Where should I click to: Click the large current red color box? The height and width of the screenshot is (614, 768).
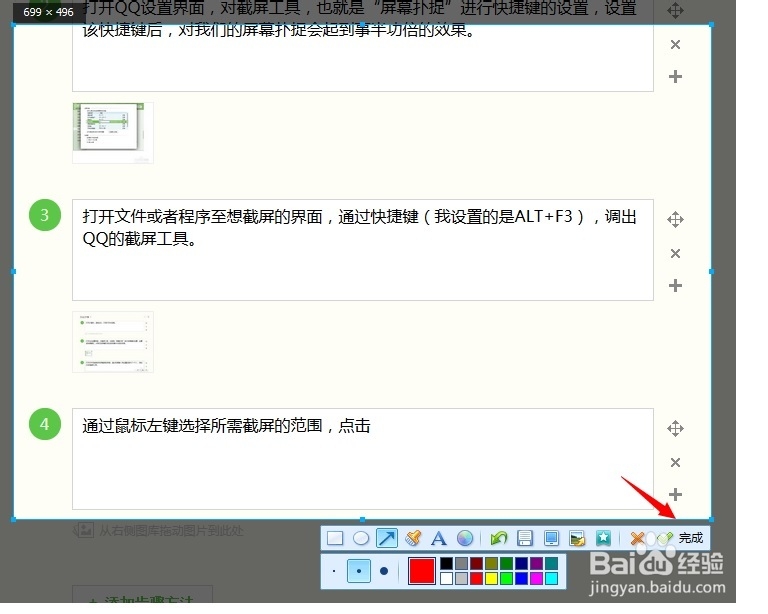(422, 570)
